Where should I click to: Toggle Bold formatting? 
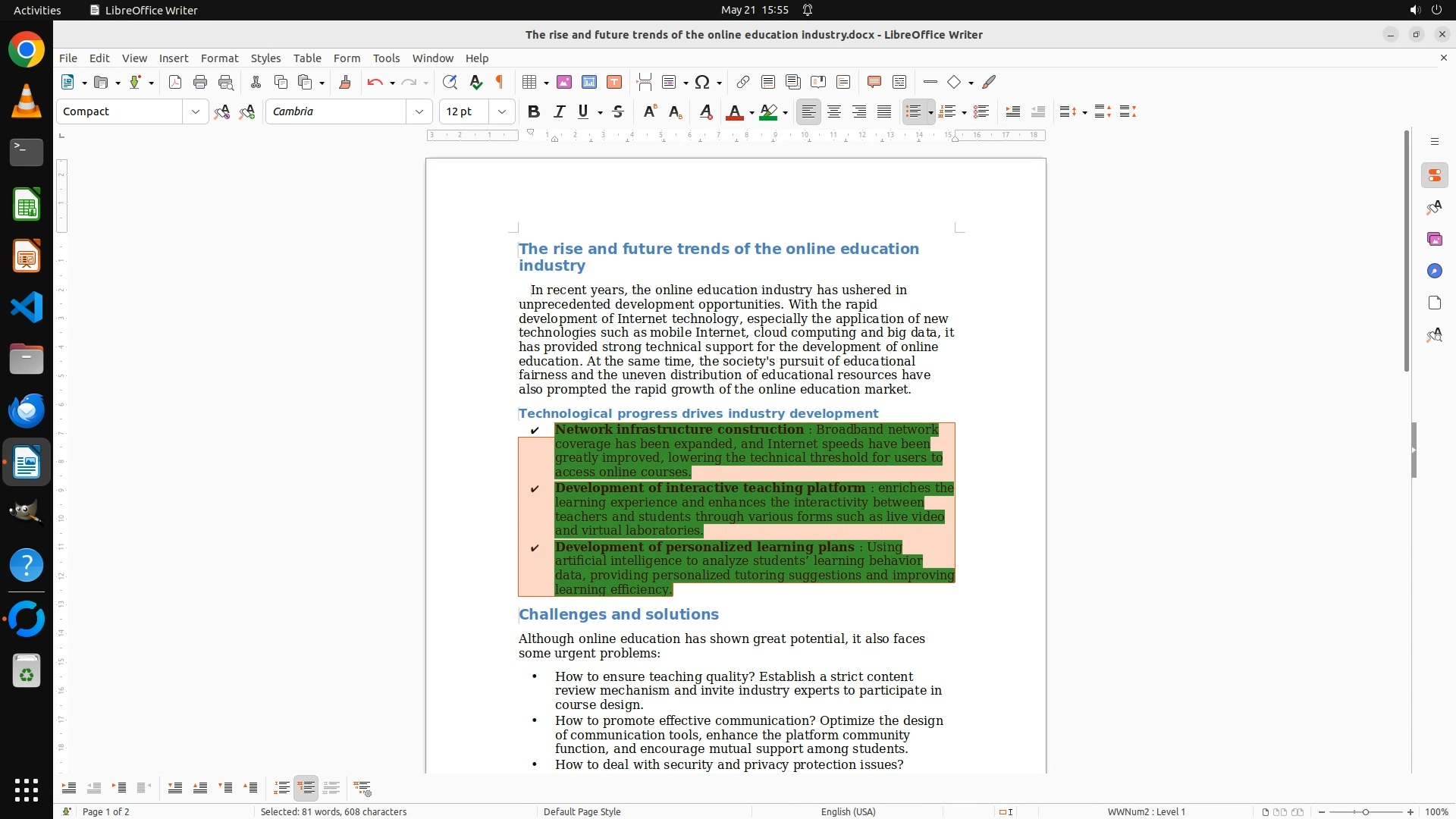534,112
